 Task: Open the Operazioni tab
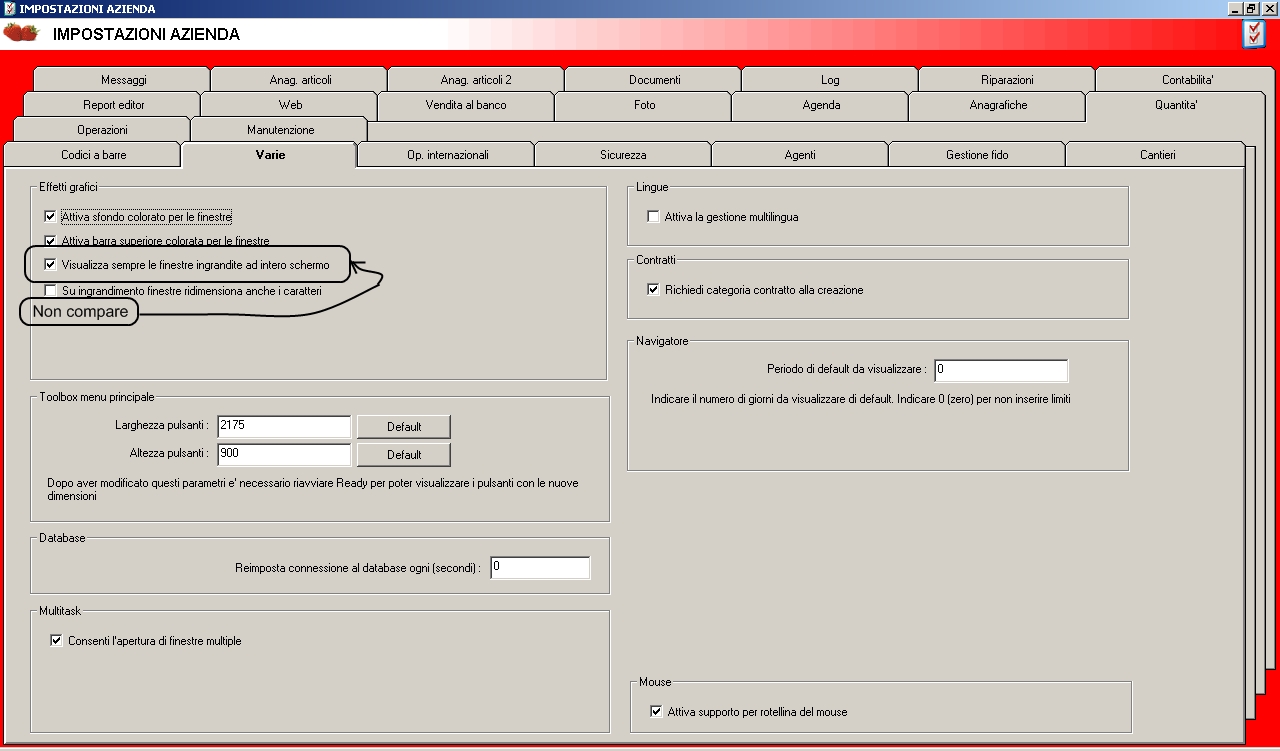point(102,130)
